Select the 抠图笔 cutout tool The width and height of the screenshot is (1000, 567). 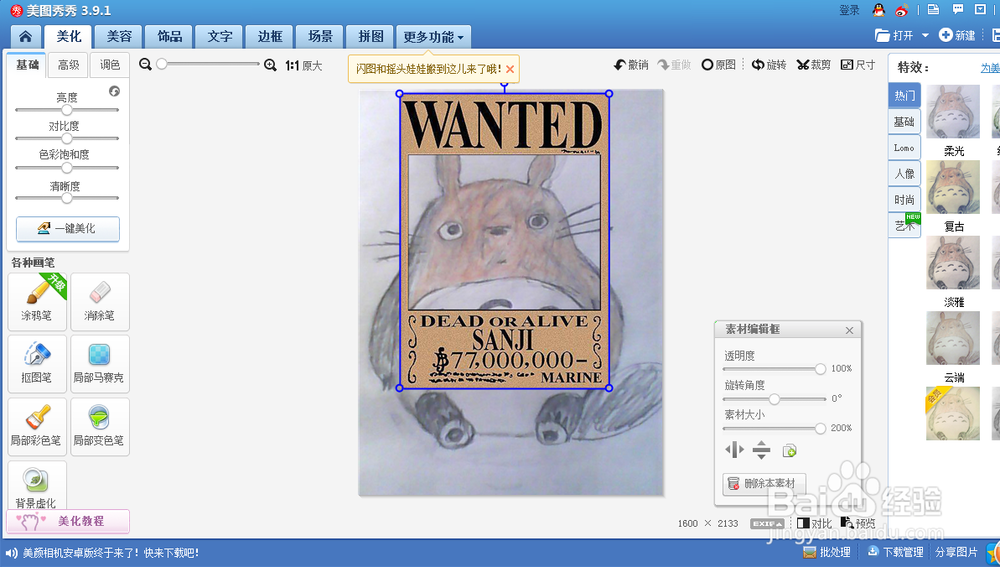coord(37,364)
